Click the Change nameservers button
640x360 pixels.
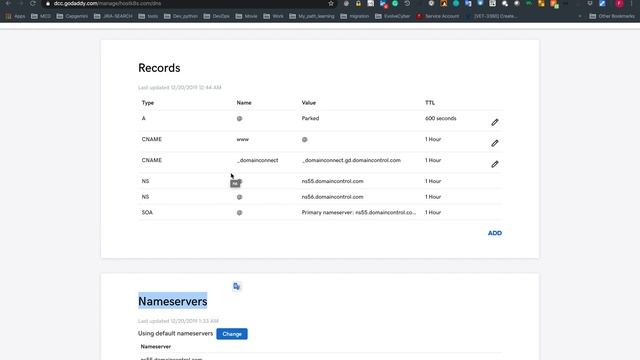[232, 334]
